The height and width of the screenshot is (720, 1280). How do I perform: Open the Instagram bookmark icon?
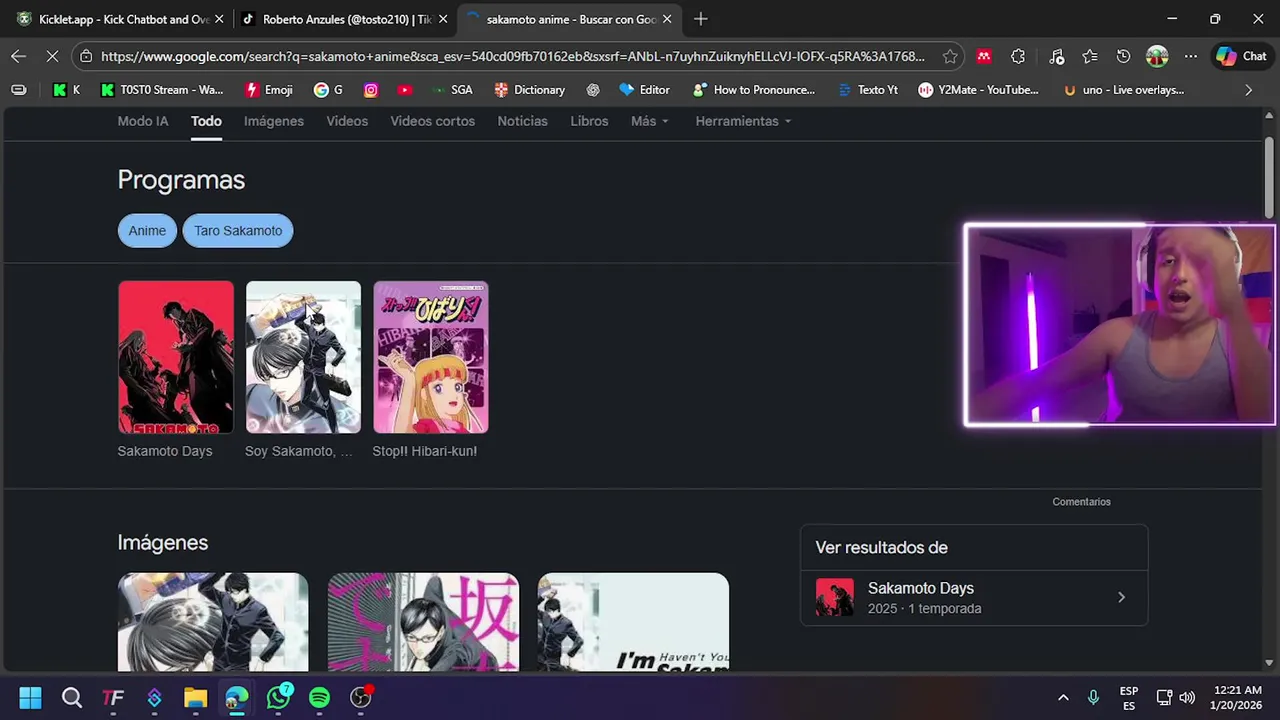tap(371, 90)
